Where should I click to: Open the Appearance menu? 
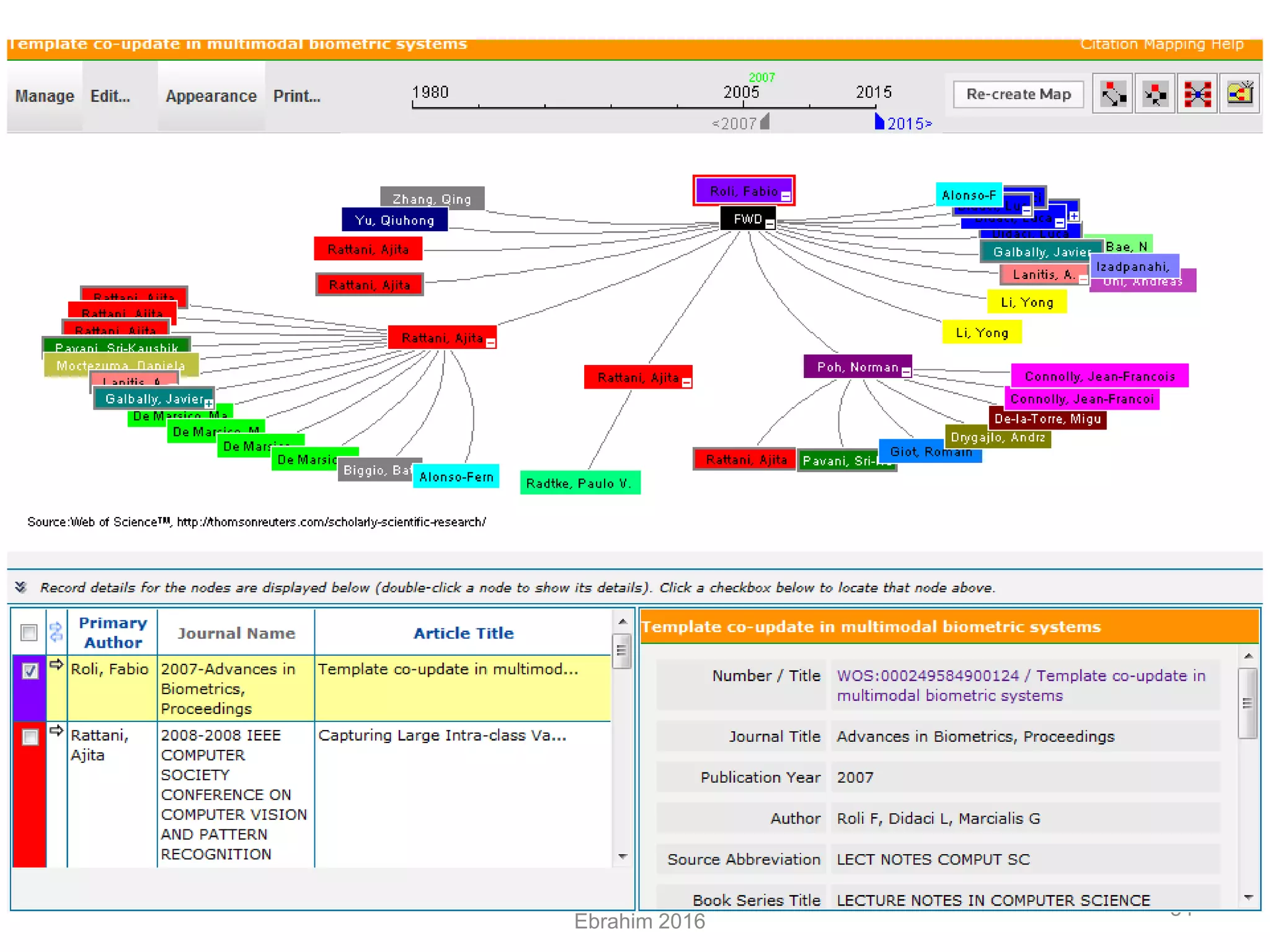click(211, 96)
